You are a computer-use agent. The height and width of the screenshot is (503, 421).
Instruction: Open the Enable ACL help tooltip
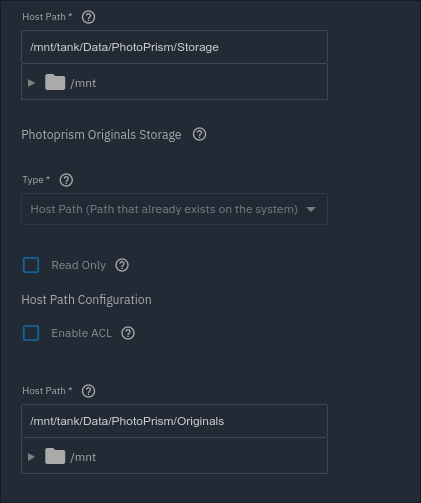pos(128,333)
